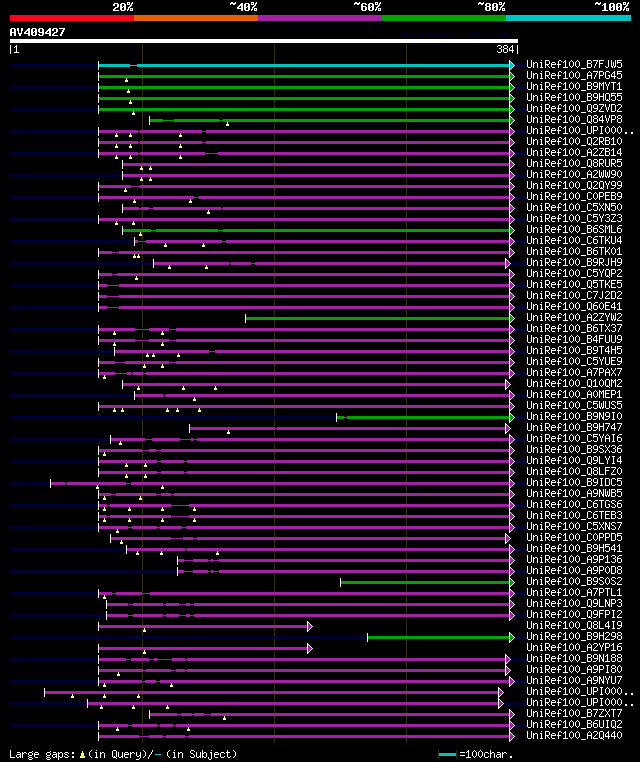
Task: Open the UniRef100_Q84VP8 hit label
Action: coord(574,119)
